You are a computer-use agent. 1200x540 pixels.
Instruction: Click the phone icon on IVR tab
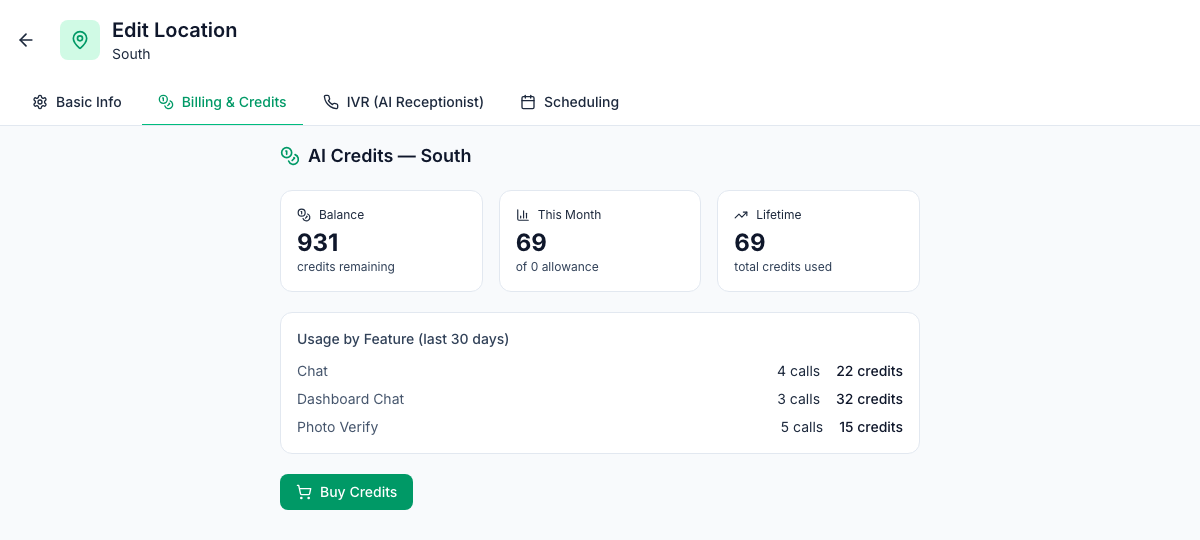[331, 102]
